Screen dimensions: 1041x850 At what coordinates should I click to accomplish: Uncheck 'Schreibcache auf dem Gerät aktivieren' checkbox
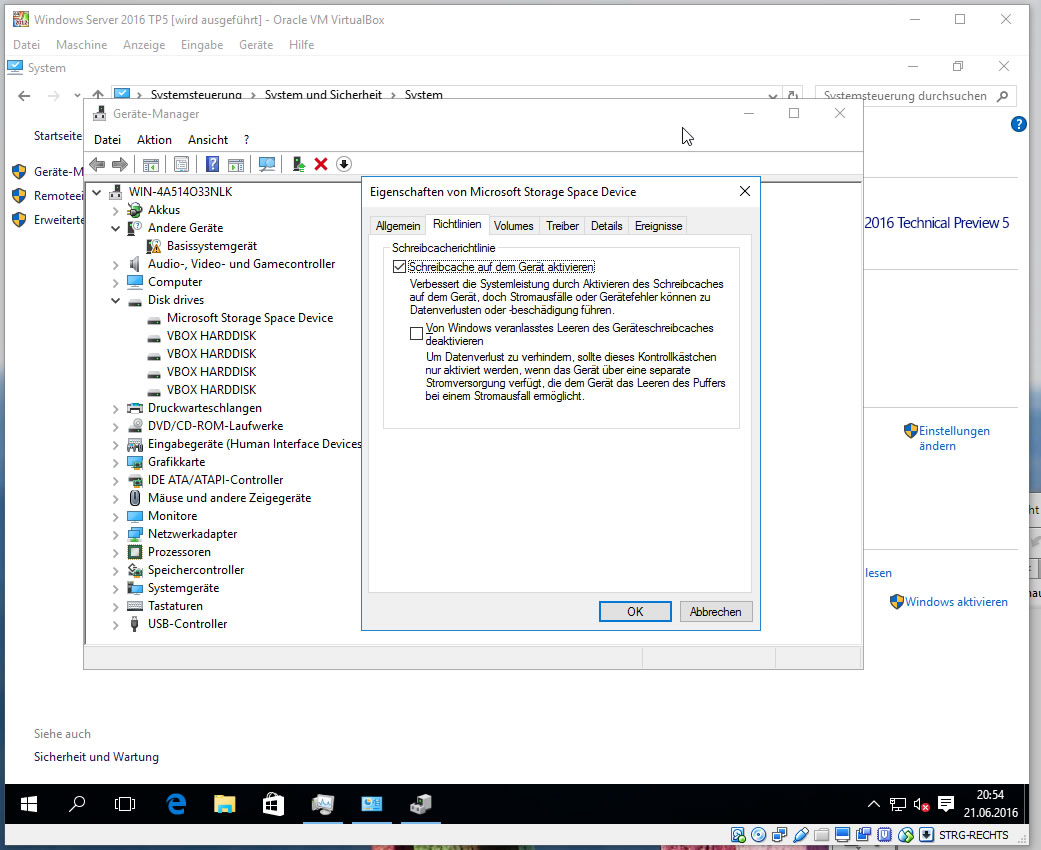tap(399, 267)
